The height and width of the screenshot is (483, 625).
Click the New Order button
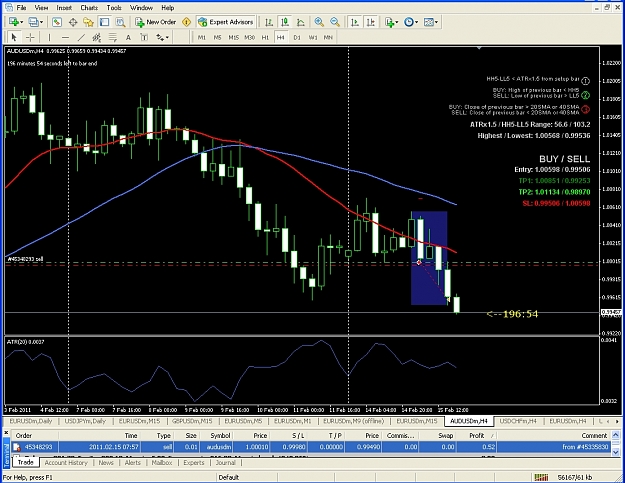coord(156,22)
